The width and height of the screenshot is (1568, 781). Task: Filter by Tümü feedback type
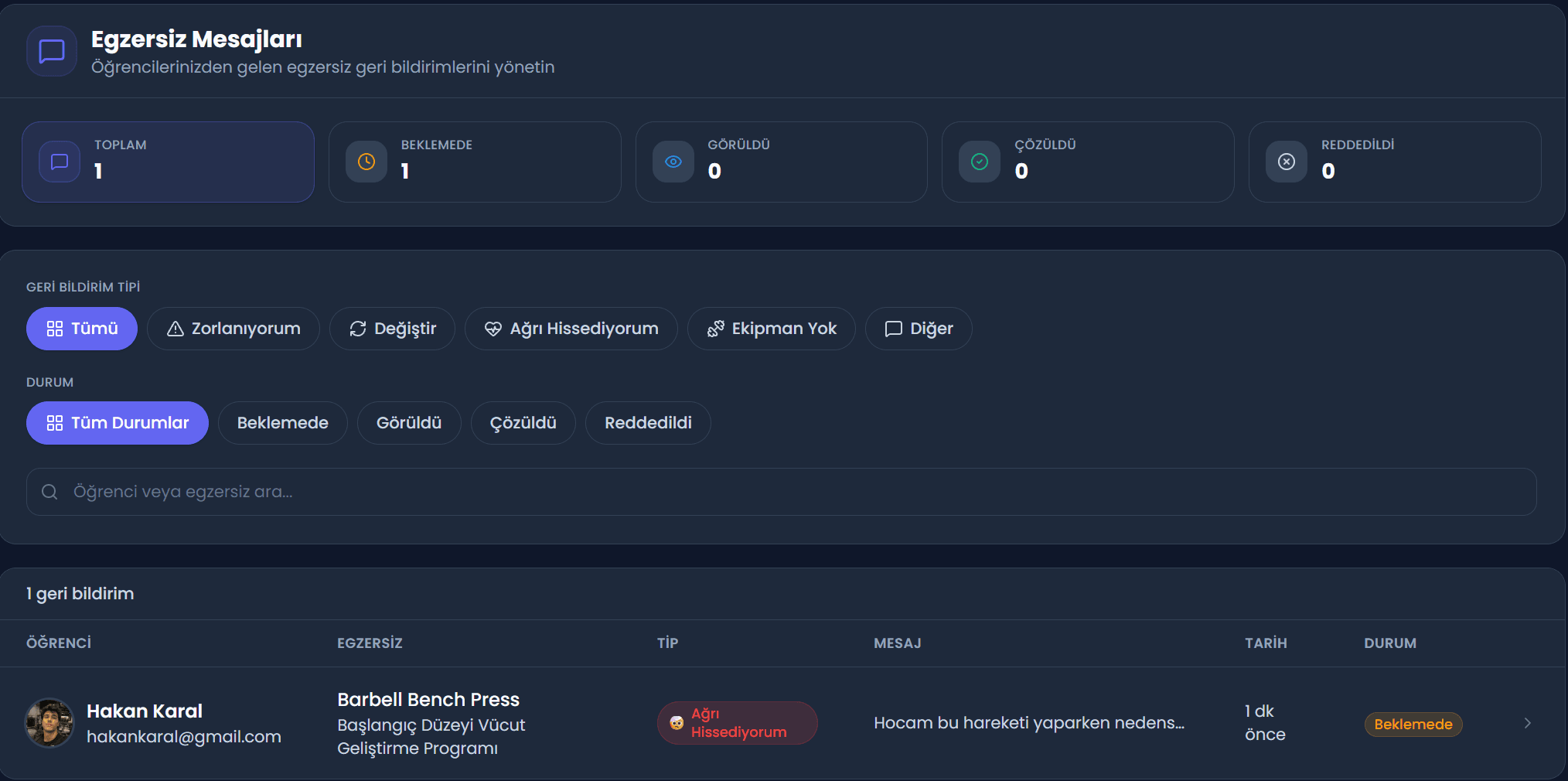click(82, 329)
